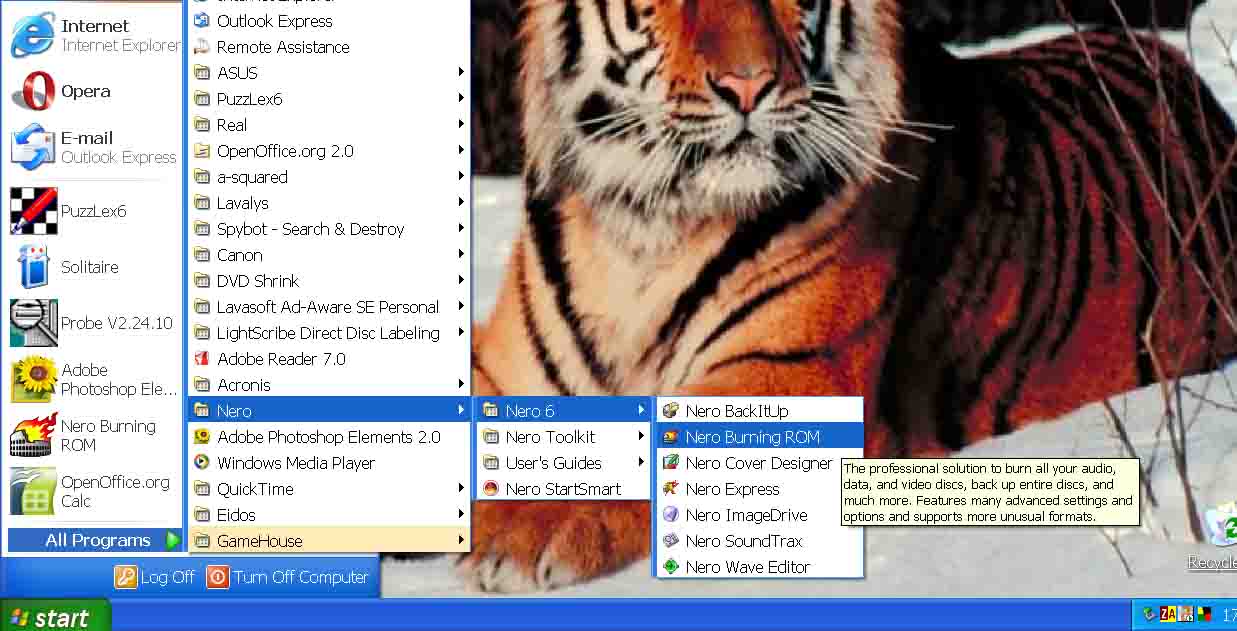Open OpenOffice.org Calc from Start menu
1237x631 pixels.
point(95,491)
